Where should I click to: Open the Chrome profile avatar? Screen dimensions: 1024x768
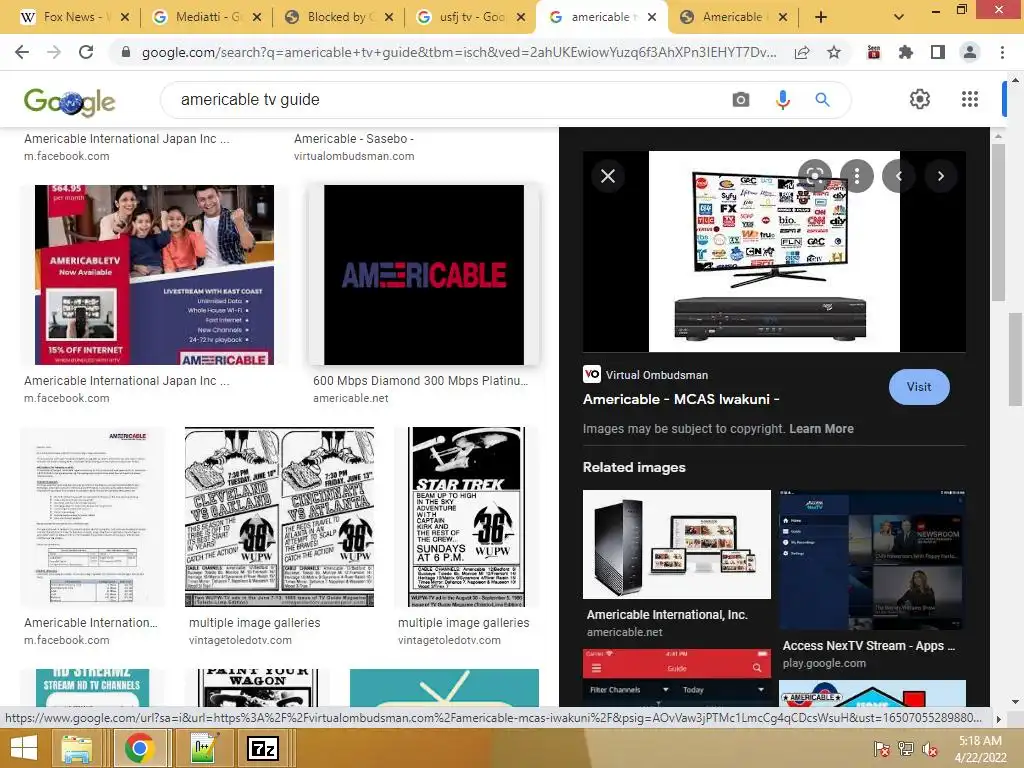[x=970, y=52]
